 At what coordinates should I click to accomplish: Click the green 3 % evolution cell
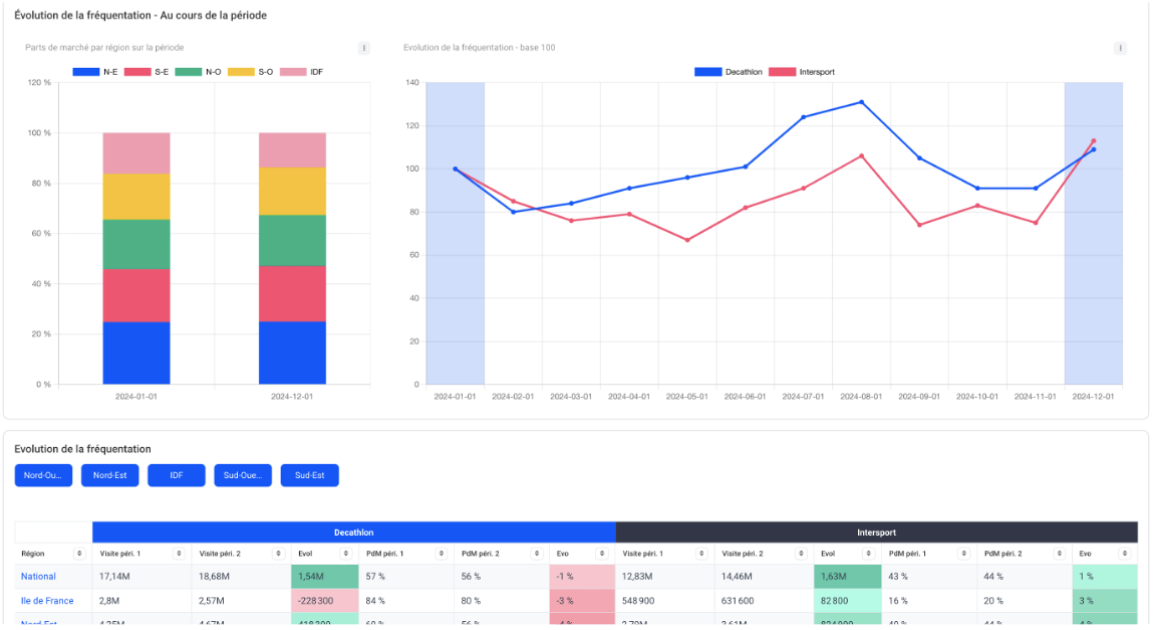point(1105,601)
